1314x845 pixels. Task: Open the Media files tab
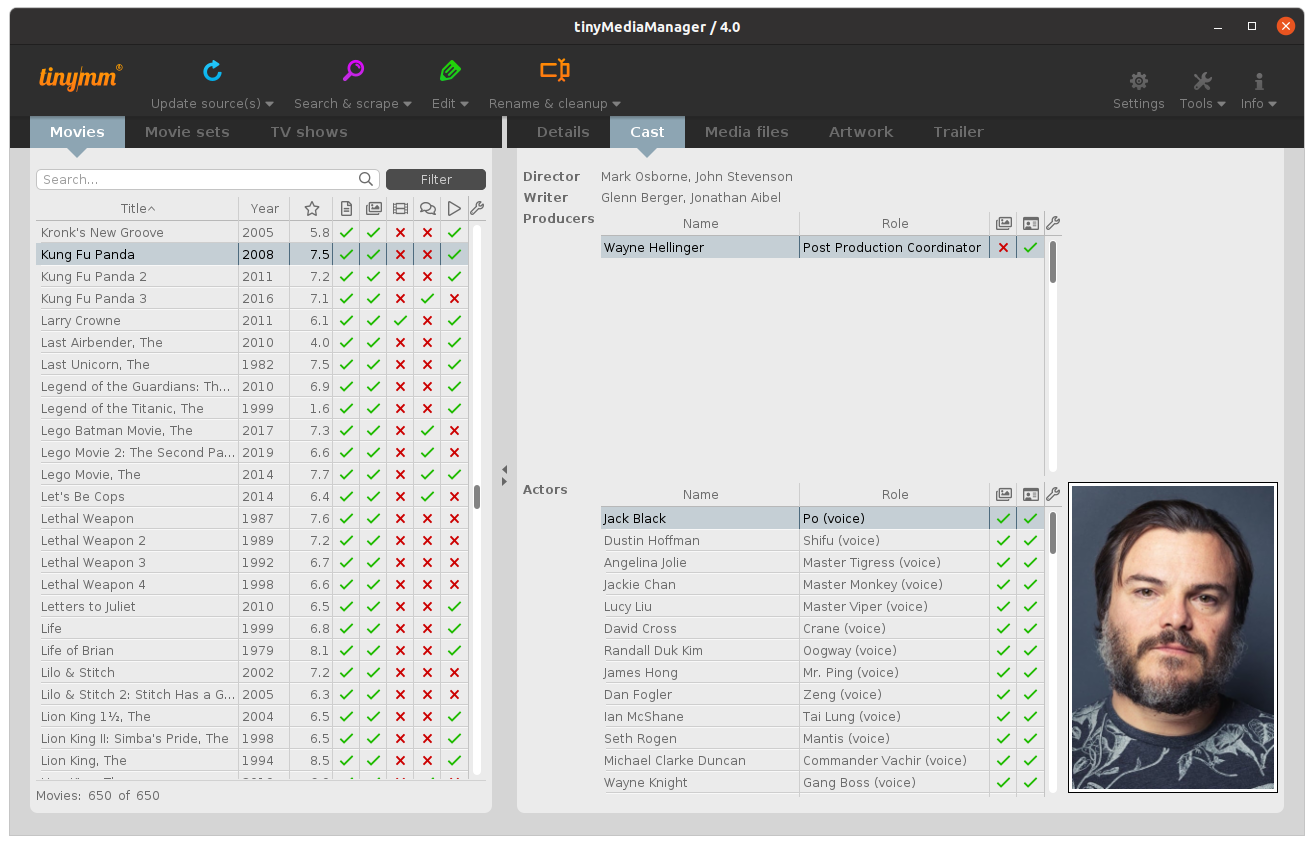click(746, 132)
